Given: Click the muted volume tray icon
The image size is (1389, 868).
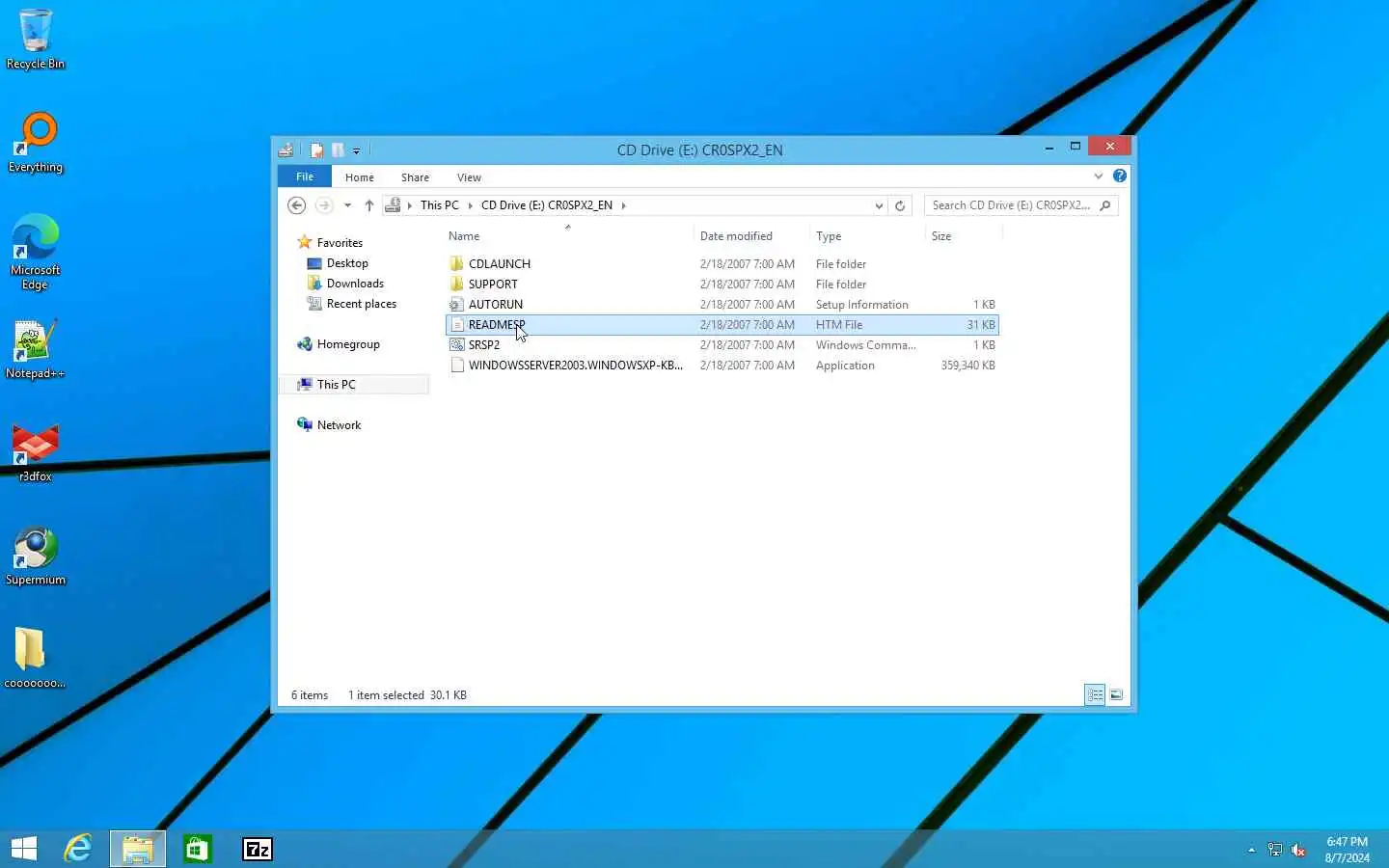Looking at the screenshot, I should (1298, 850).
